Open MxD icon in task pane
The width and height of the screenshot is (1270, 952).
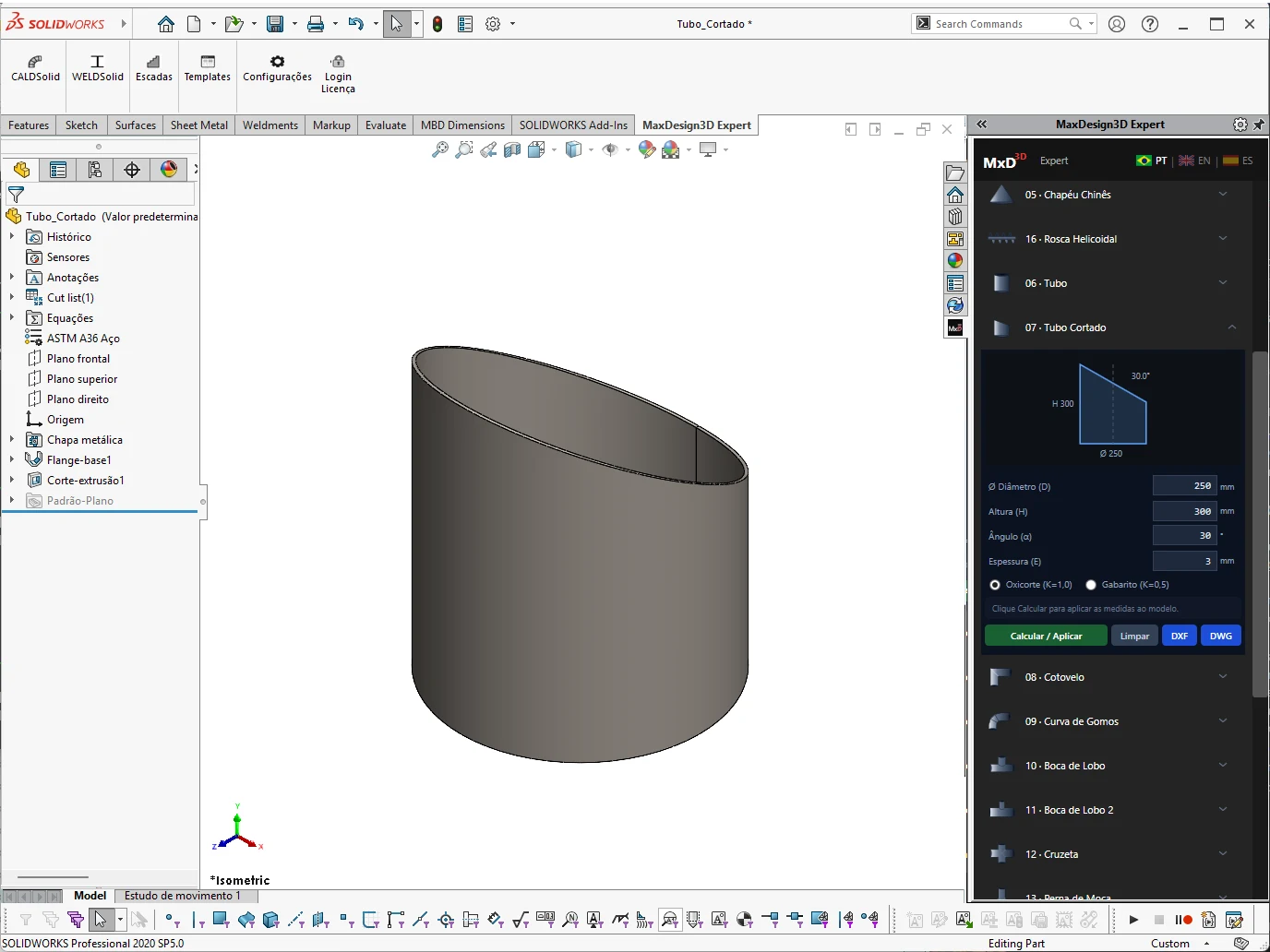[955, 327]
